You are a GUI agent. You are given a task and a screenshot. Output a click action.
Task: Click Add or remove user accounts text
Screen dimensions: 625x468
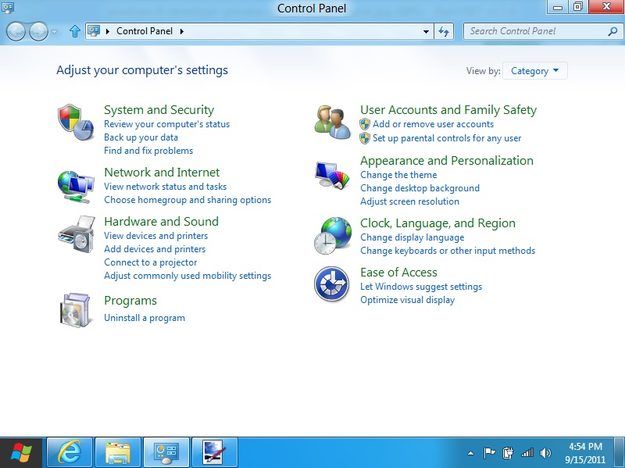(433, 124)
